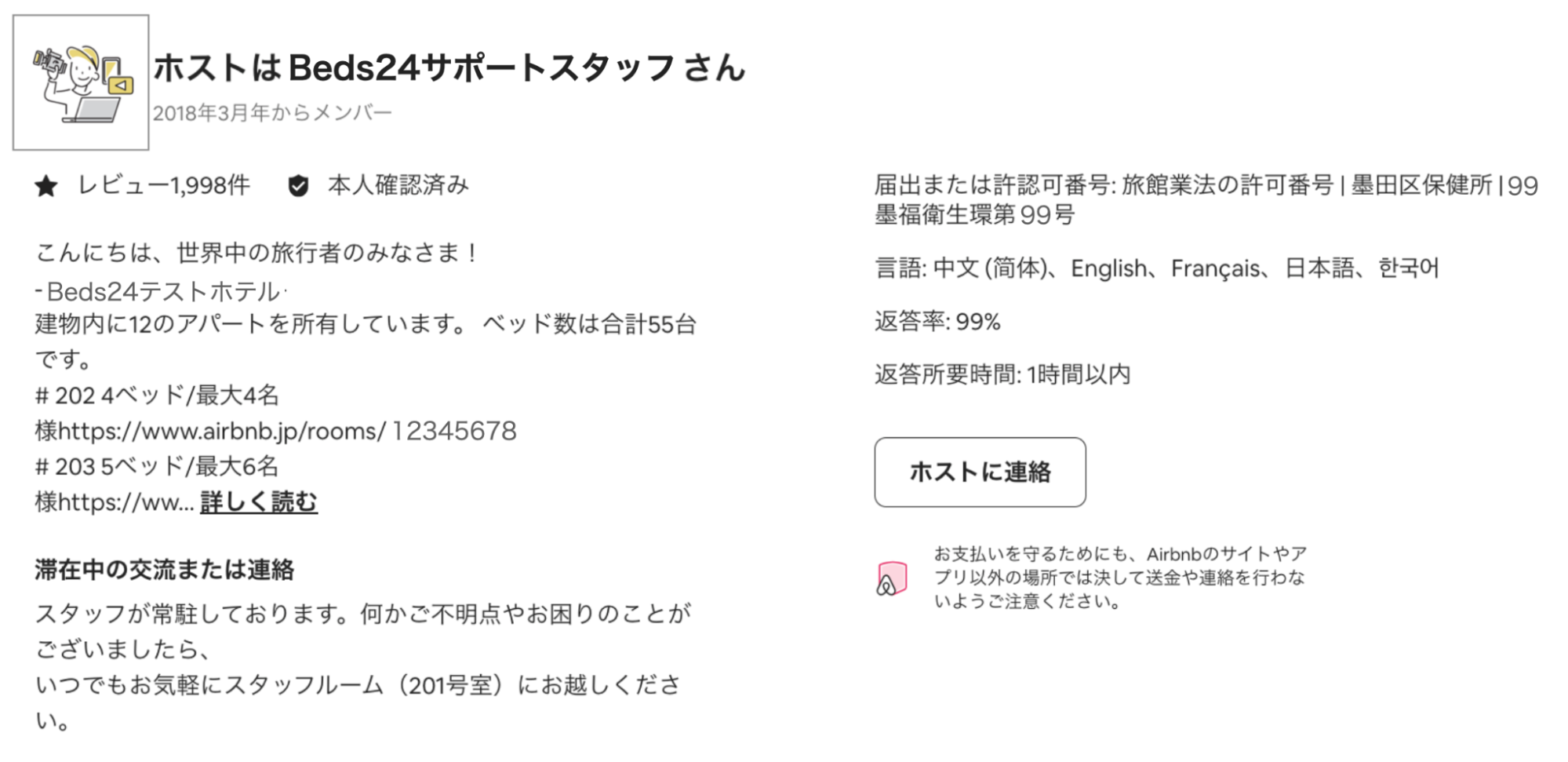Click the 届出または許認可番号 license number text
Screen dimensions: 1568x762
click(x=1206, y=199)
